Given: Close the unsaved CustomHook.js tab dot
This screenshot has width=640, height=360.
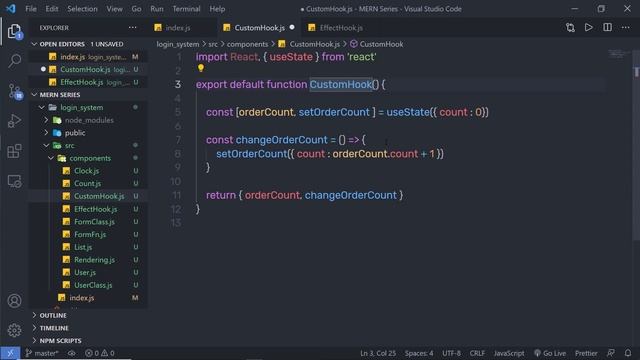Looking at the screenshot, I should point(292,27).
